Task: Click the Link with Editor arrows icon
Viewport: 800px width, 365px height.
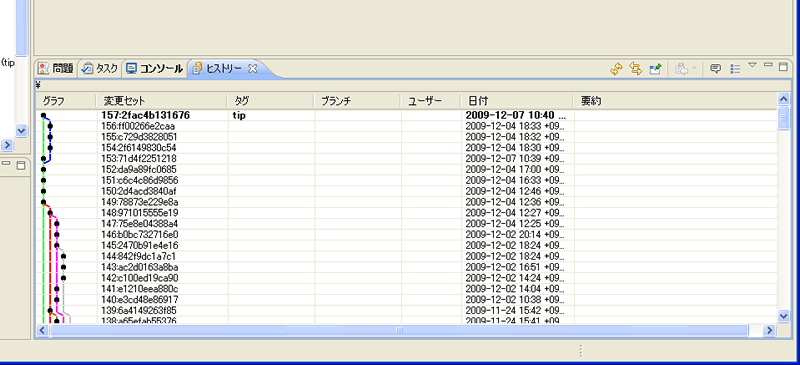Action: tap(635, 69)
